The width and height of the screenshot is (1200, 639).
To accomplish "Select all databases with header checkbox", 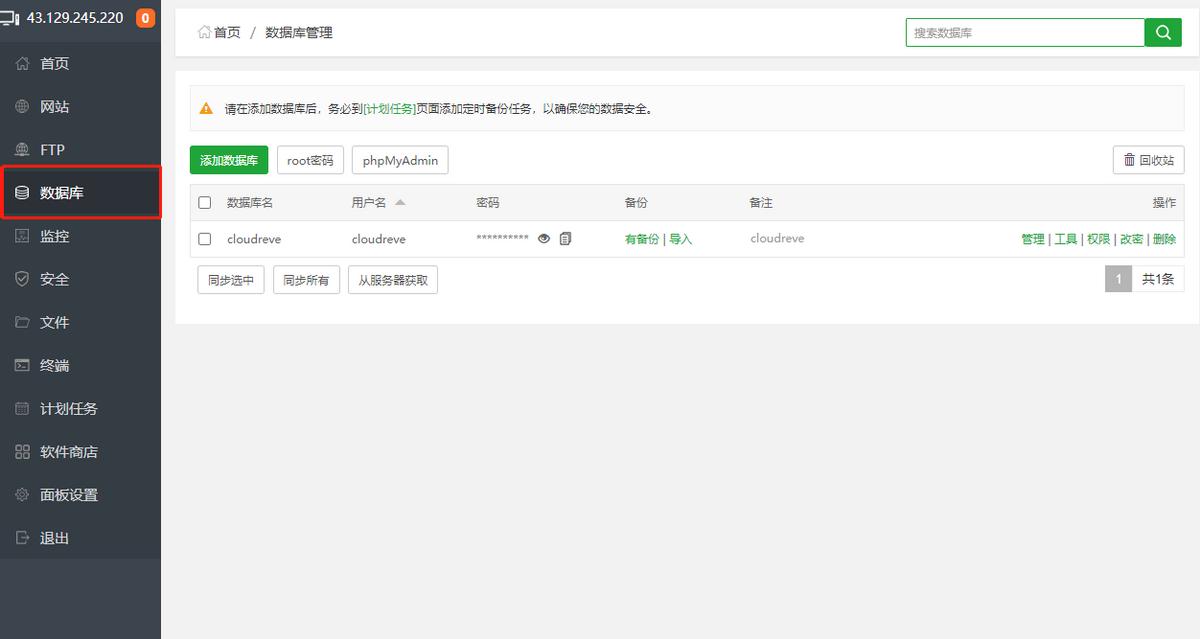I will point(204,201).
